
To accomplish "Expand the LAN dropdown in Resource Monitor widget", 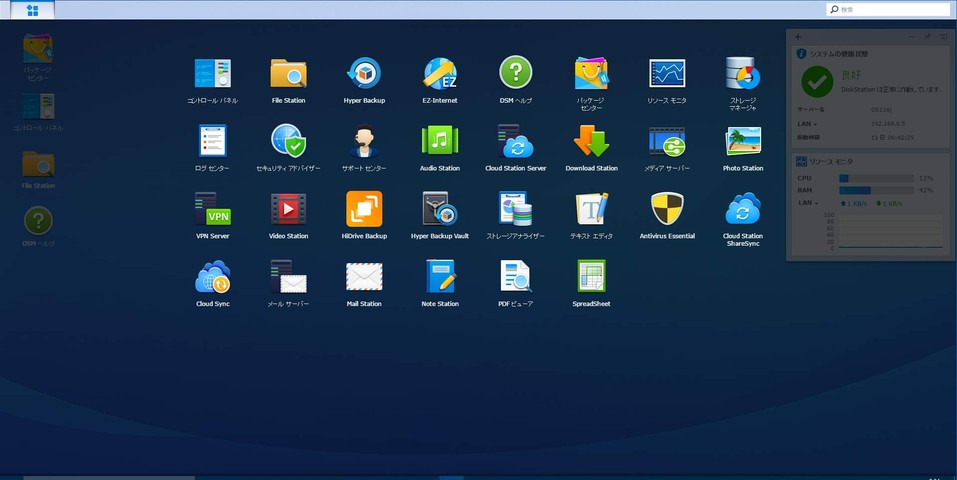I will [807, 203].
